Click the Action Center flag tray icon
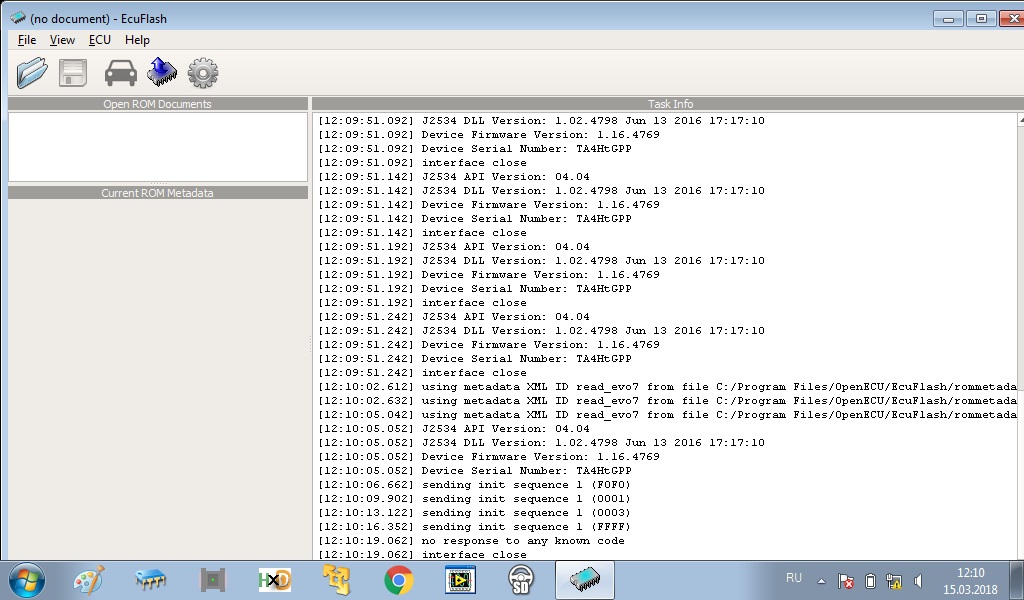This screenshot has width=1024, height=600. tap(846, 580)
